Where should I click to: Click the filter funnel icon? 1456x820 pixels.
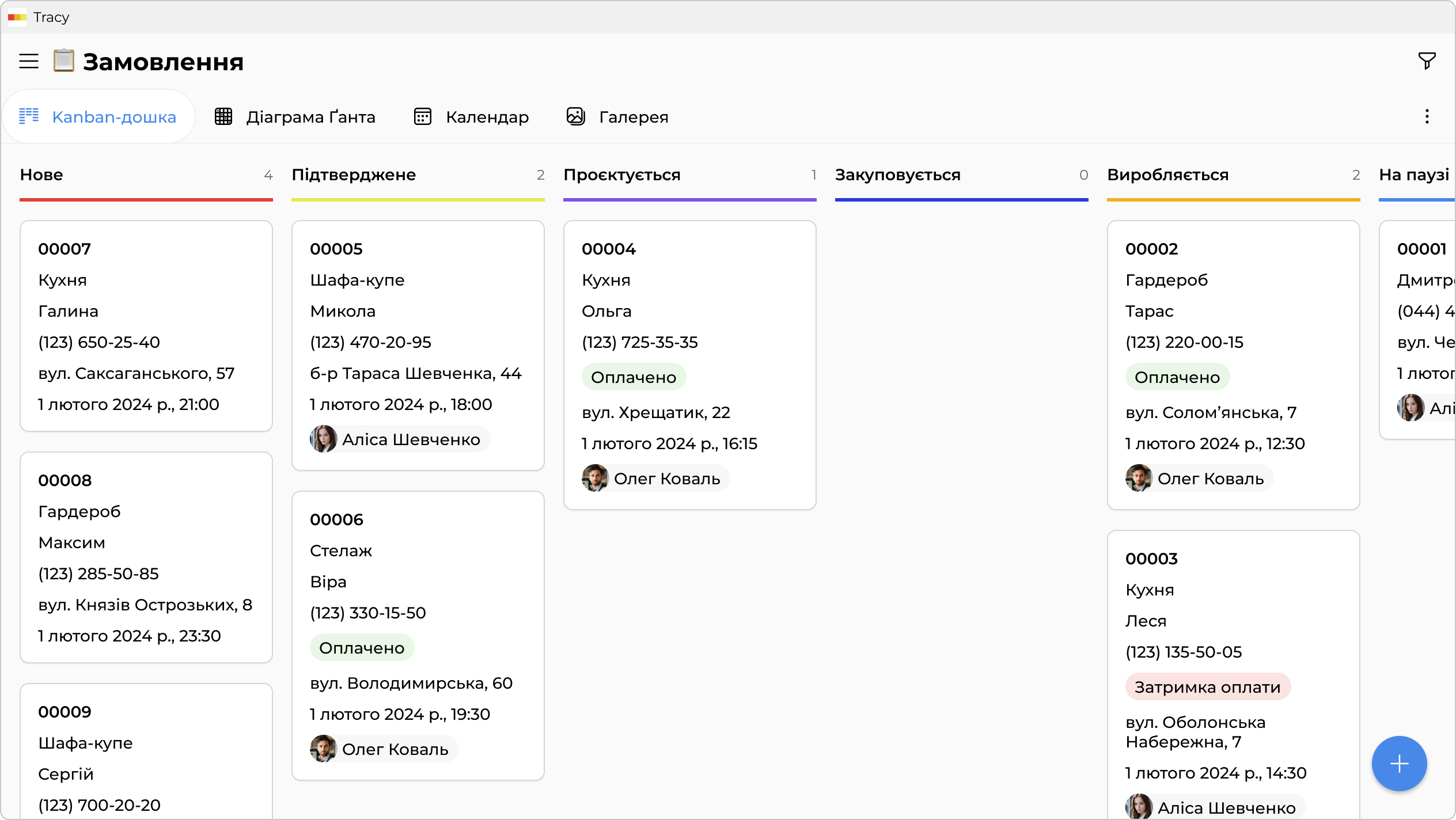pos(1427,60)
